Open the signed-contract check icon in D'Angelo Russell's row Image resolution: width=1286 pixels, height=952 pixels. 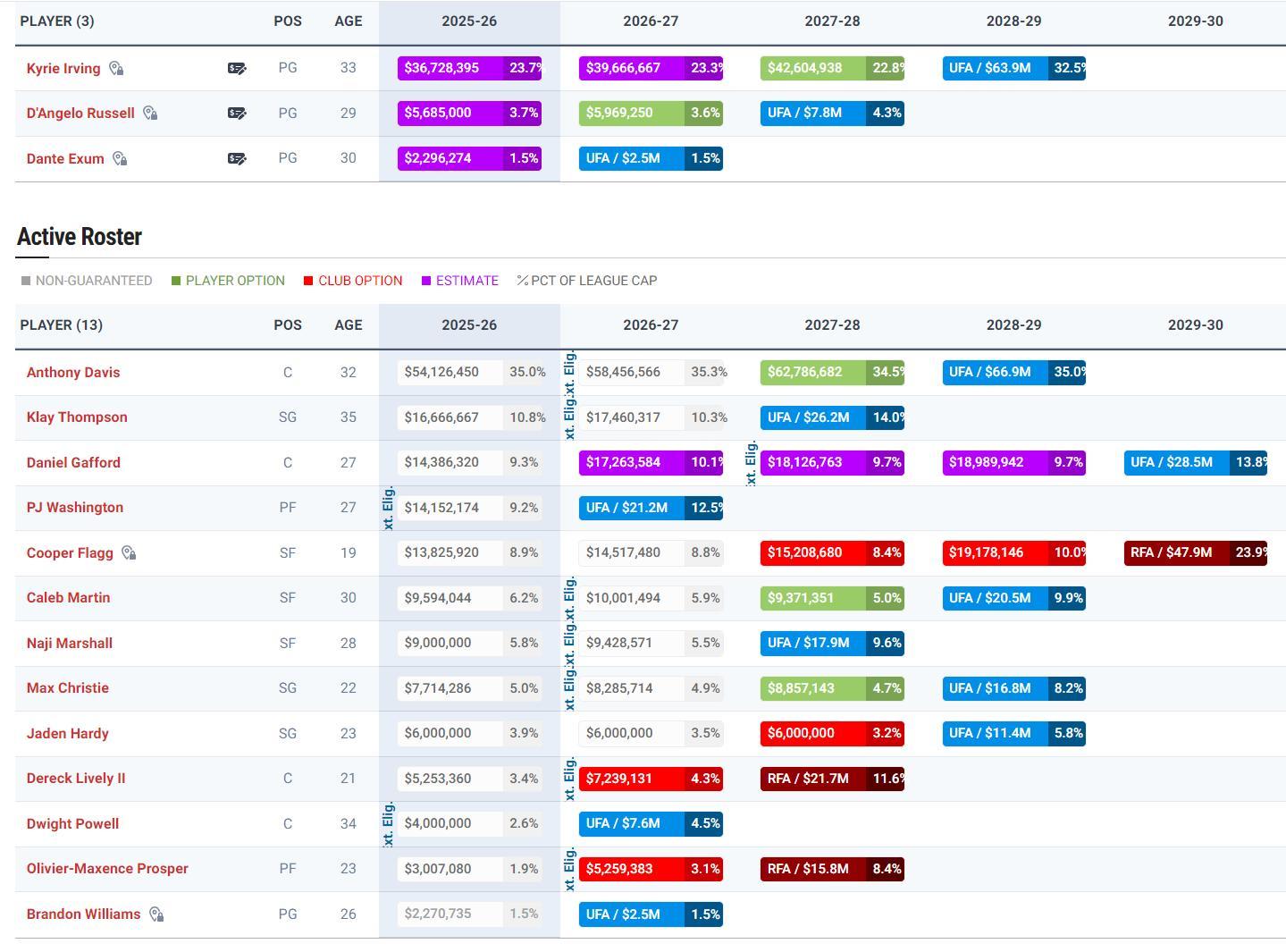[237, 114]
